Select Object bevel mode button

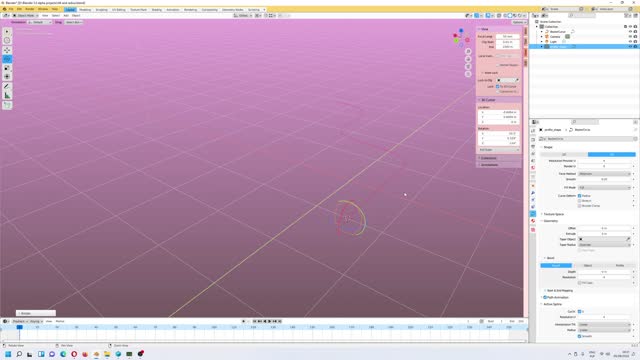pos(588,265)
